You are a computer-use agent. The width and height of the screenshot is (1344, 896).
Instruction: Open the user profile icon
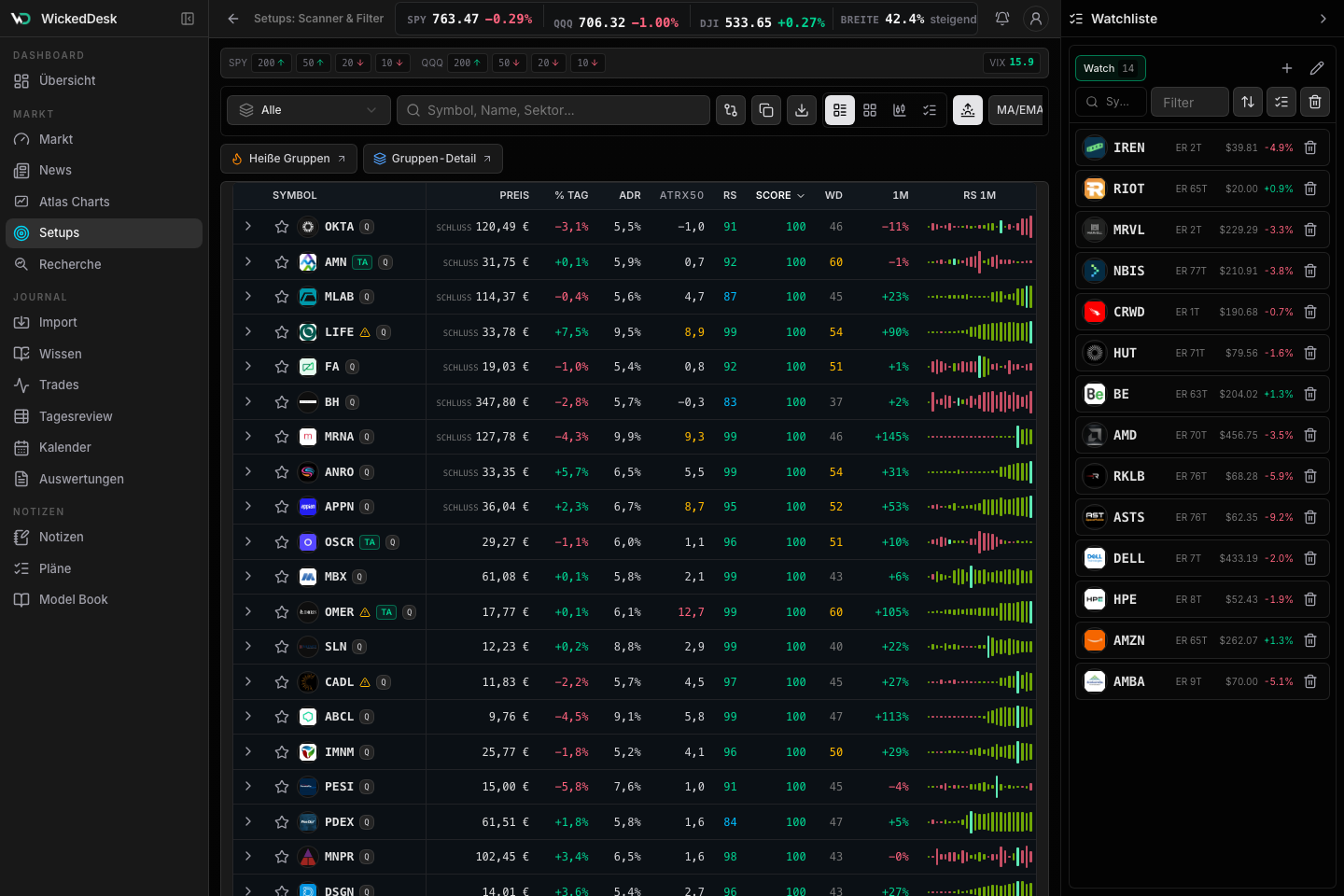coord(1035,19)
